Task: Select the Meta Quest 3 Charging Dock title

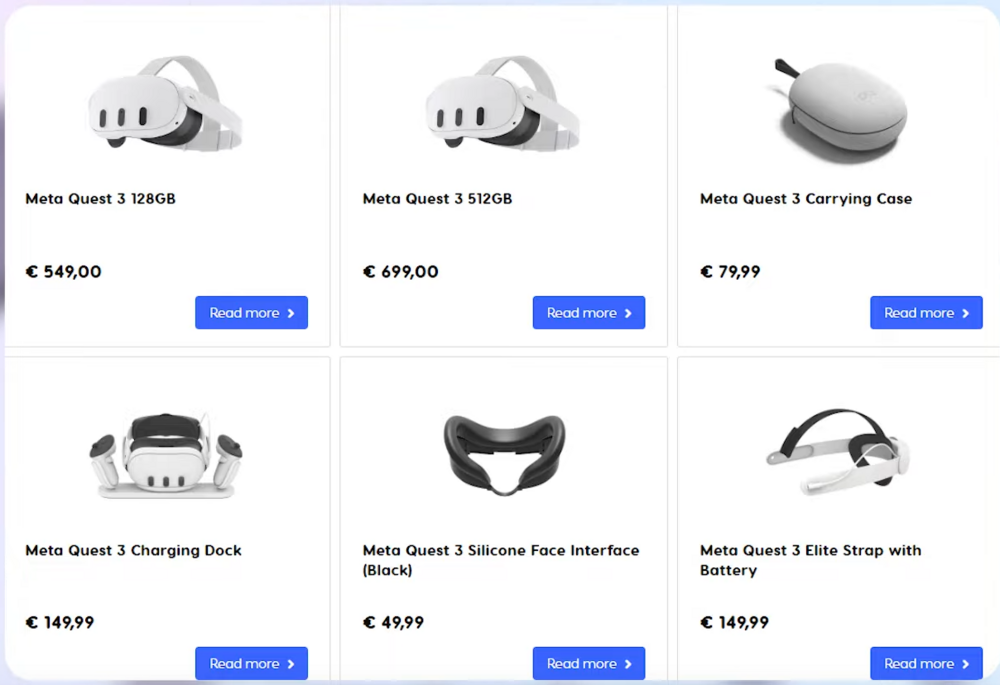Action: 133,551
